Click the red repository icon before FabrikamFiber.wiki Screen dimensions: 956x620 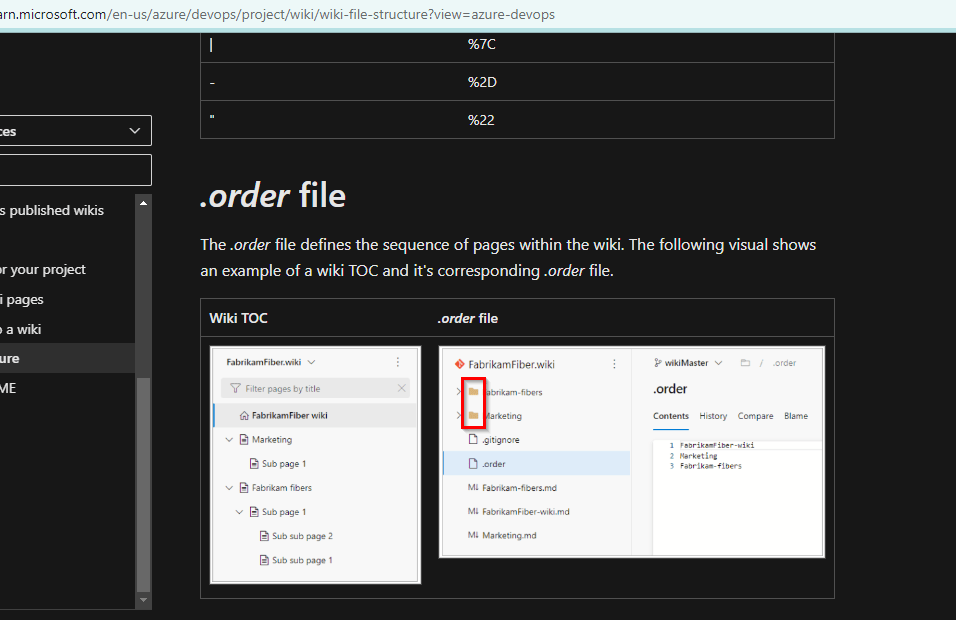point(458,363)
